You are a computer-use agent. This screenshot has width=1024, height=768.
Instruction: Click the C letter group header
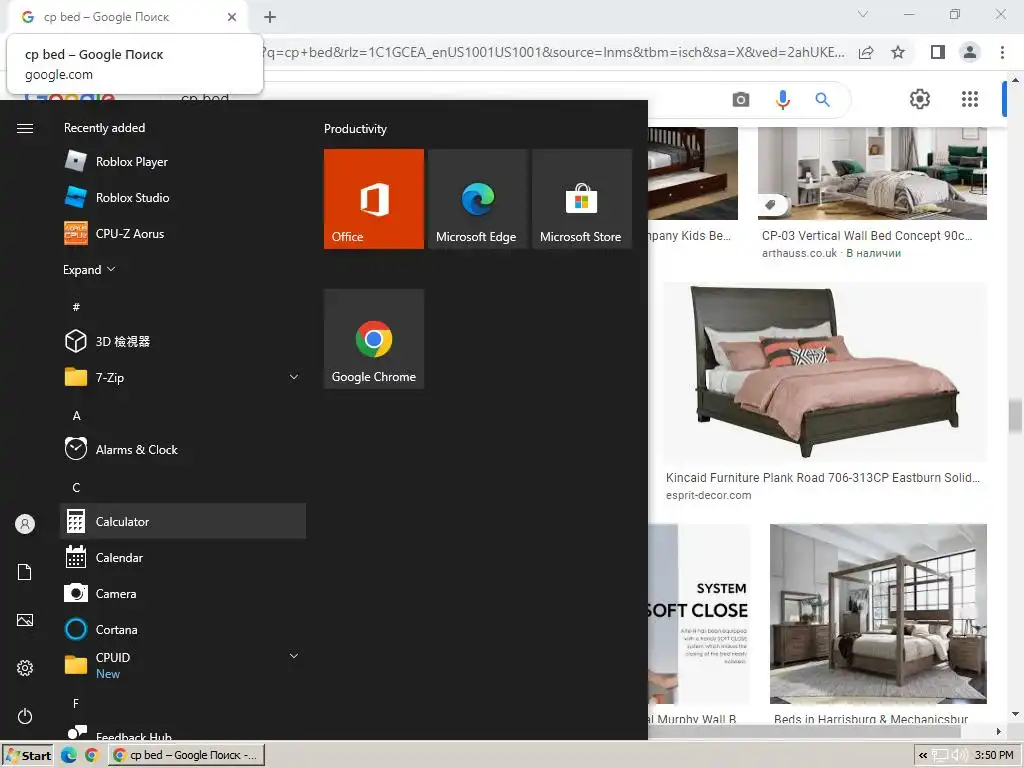pos(76,488)
